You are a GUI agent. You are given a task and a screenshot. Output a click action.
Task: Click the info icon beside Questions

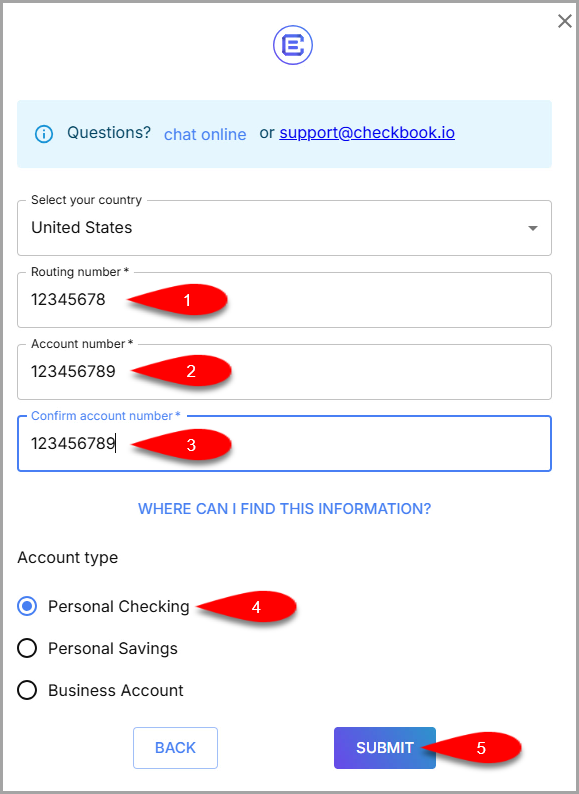click(x=44, y=134)
